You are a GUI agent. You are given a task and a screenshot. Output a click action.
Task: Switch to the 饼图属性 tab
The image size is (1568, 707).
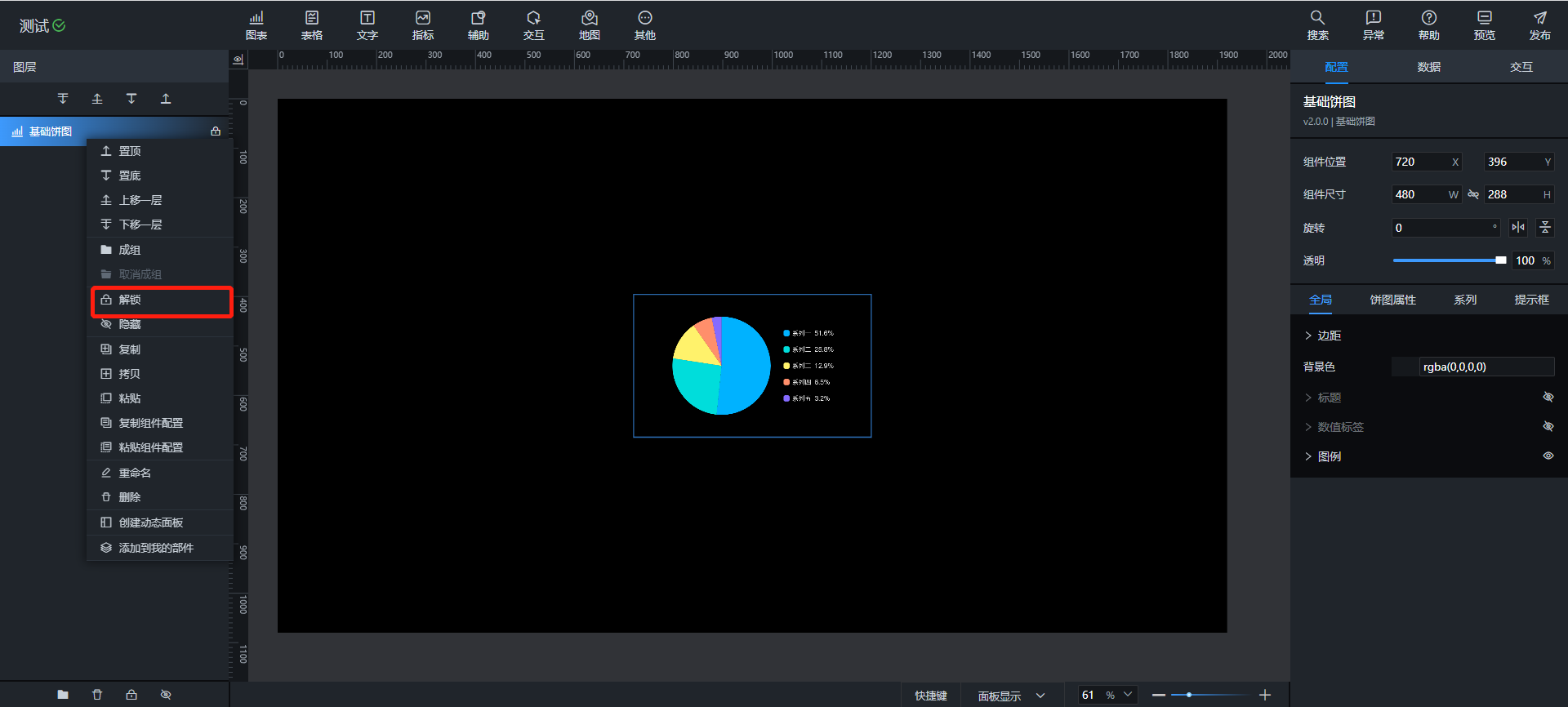[x=1392, y=300]
